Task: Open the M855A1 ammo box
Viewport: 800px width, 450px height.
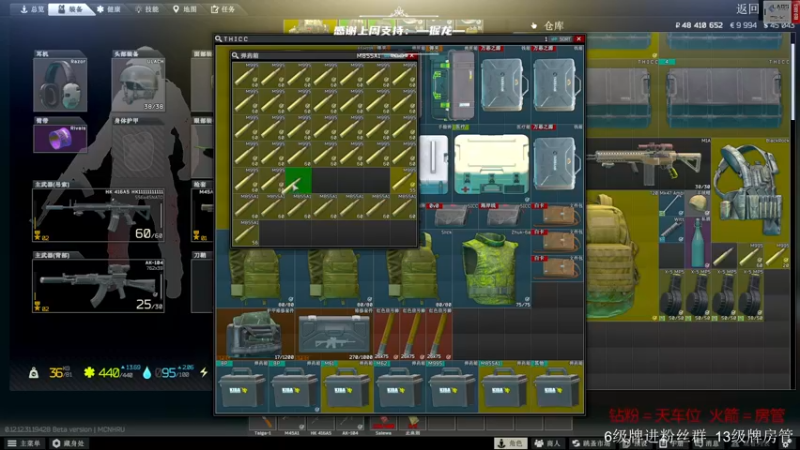Action: (x=505, y=387)
